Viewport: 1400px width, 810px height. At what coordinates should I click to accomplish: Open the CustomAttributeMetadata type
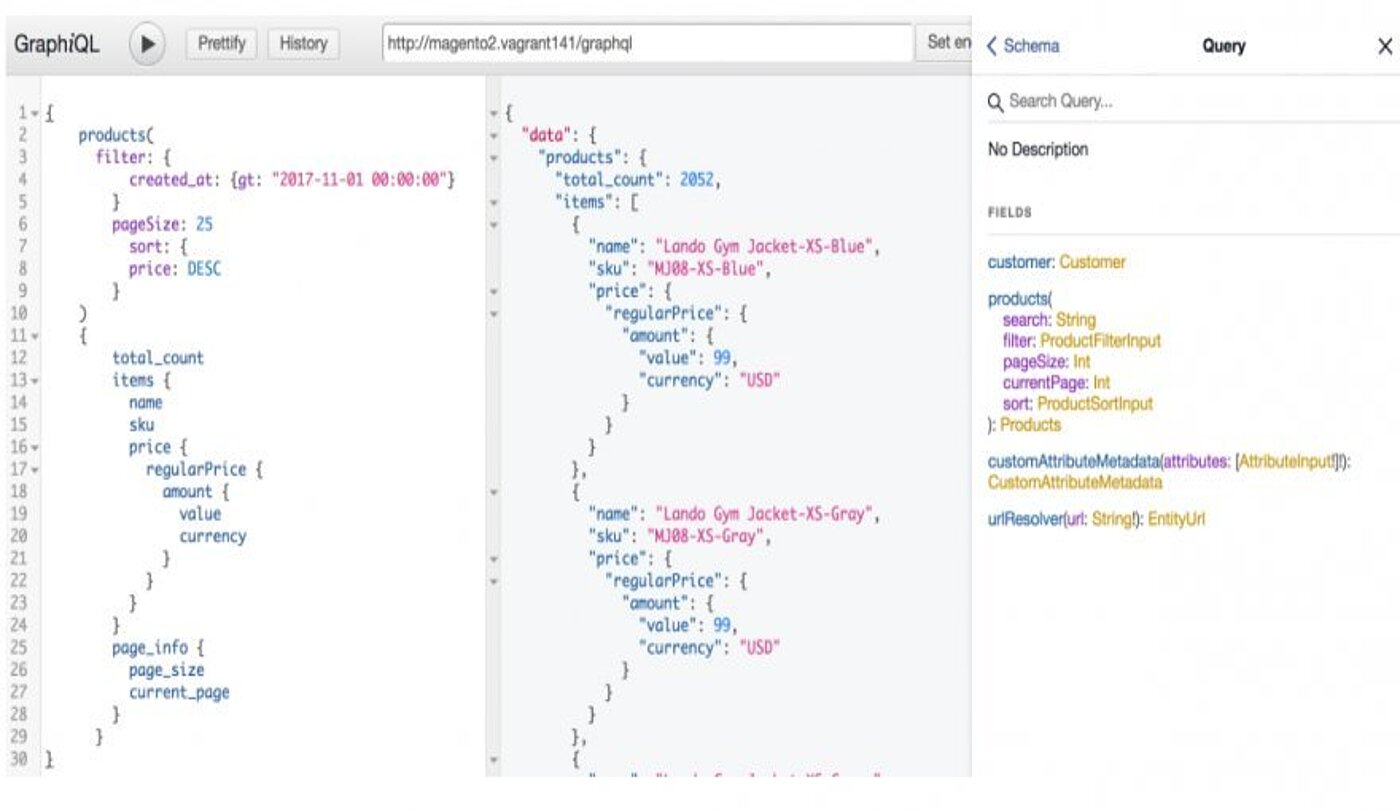[1075, 483]
